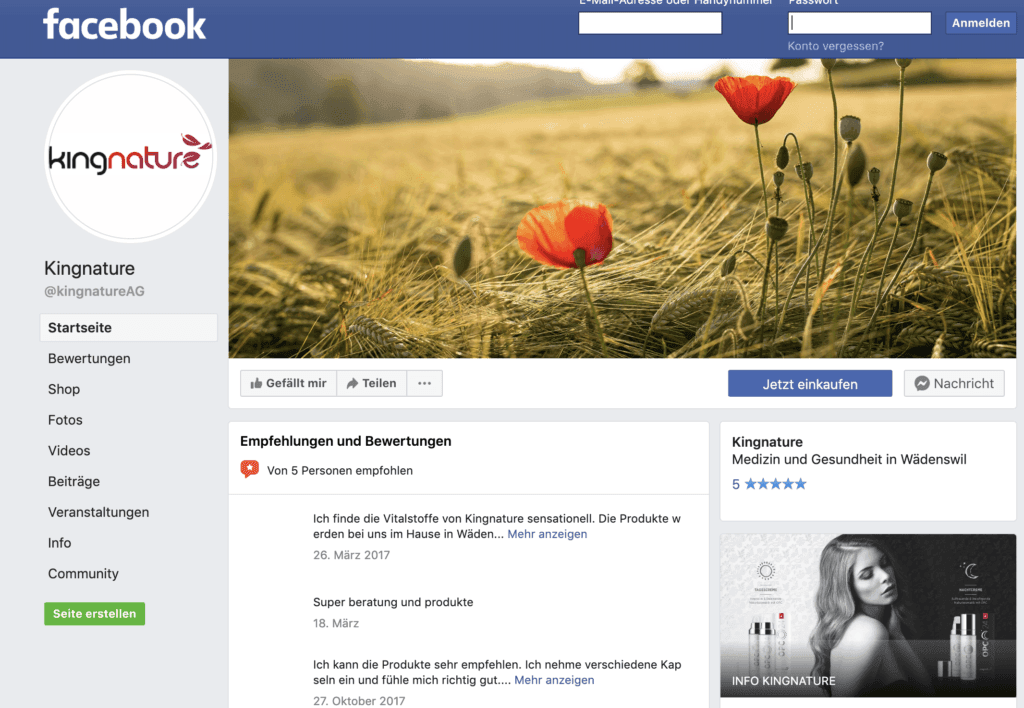The image size is (1024, 708).
Task: Click the red recommendation star badge icon
Action: pos(249,469)
